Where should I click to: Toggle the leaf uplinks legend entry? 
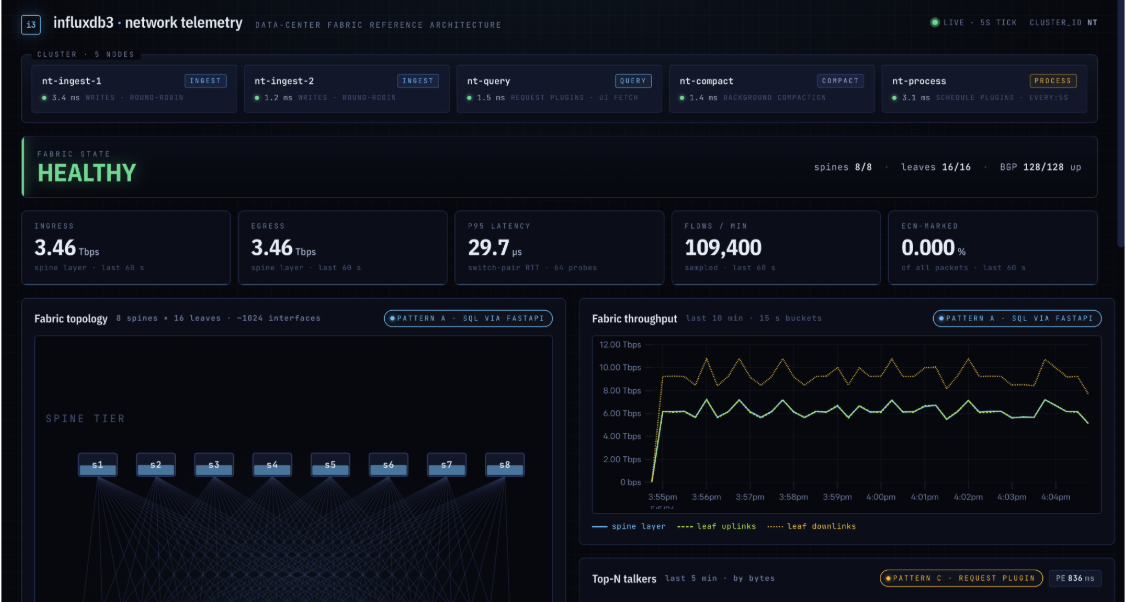click(x=717, y=527)
